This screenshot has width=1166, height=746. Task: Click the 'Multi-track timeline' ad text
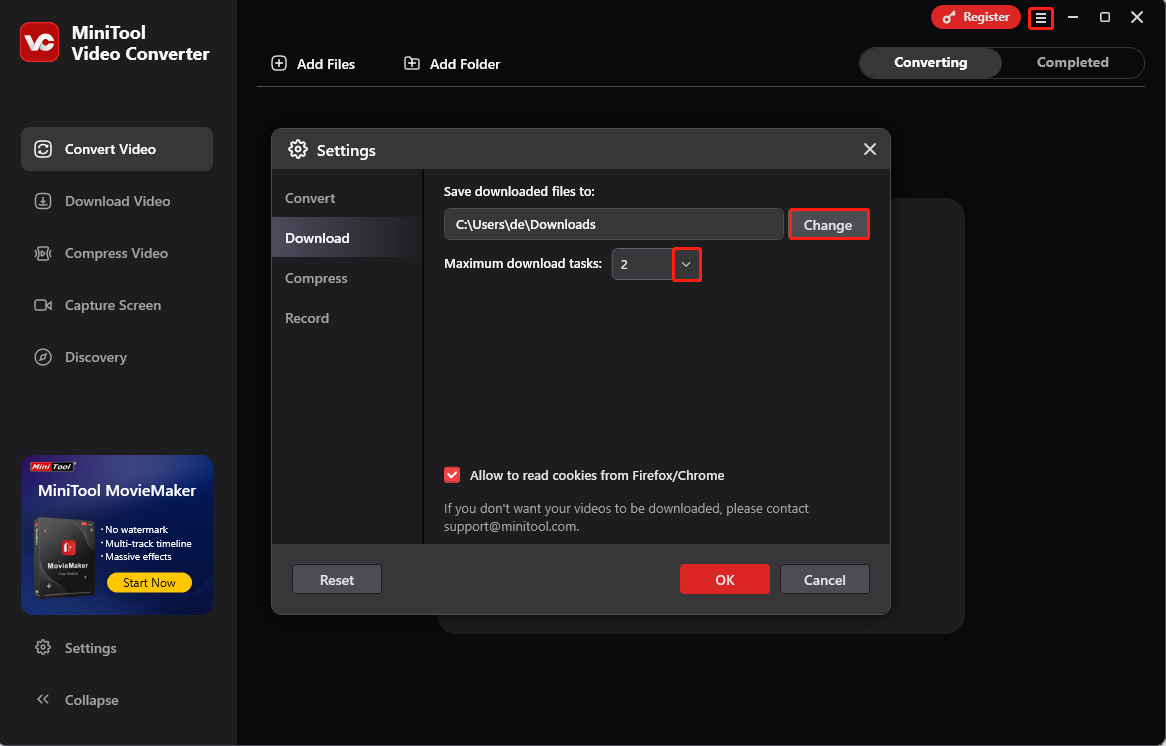point(149,543)
